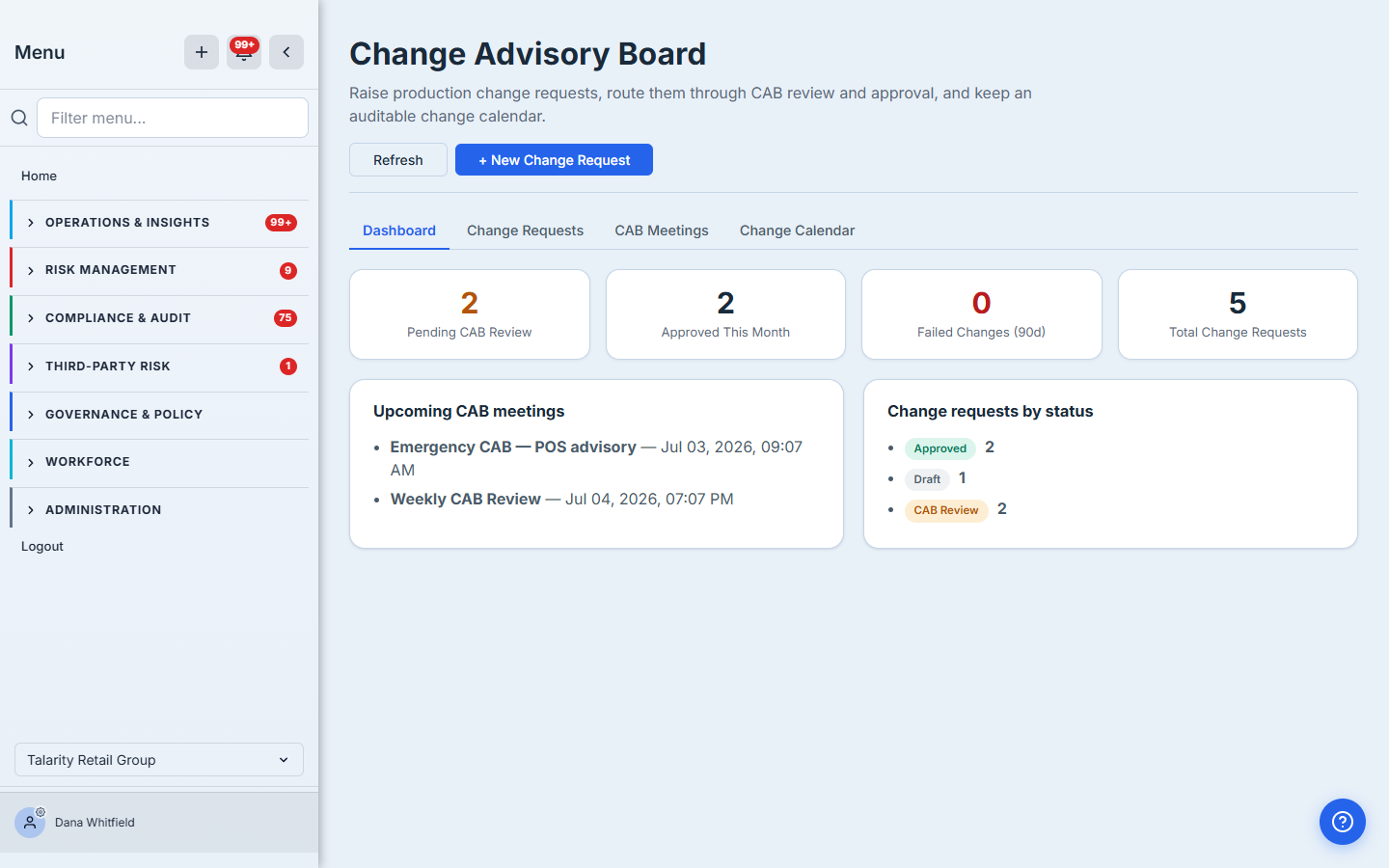
Task: Expand the Administration chevron
Action: (31, 510)
